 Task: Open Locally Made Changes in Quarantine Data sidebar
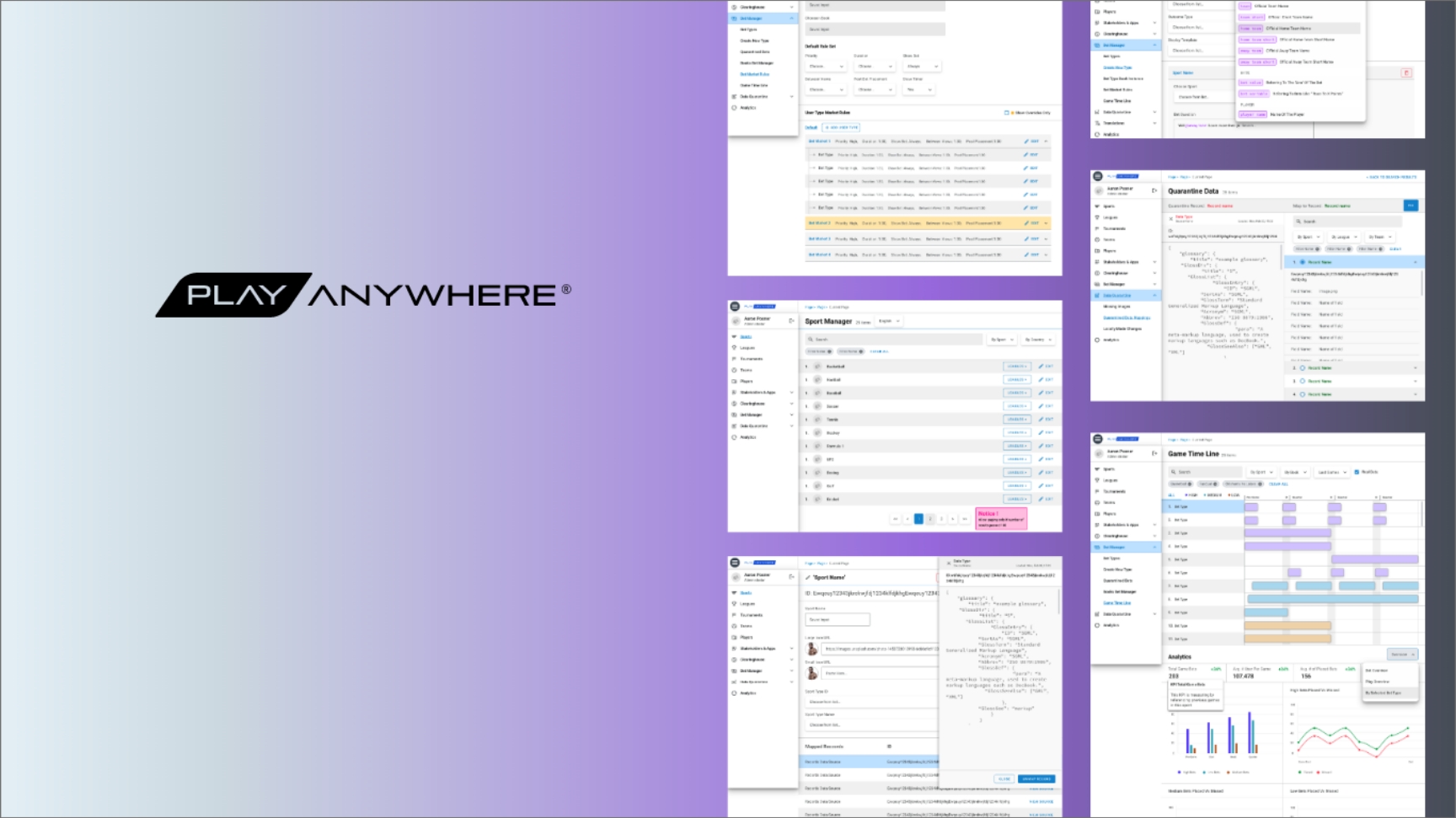[x=1122, y=329]
